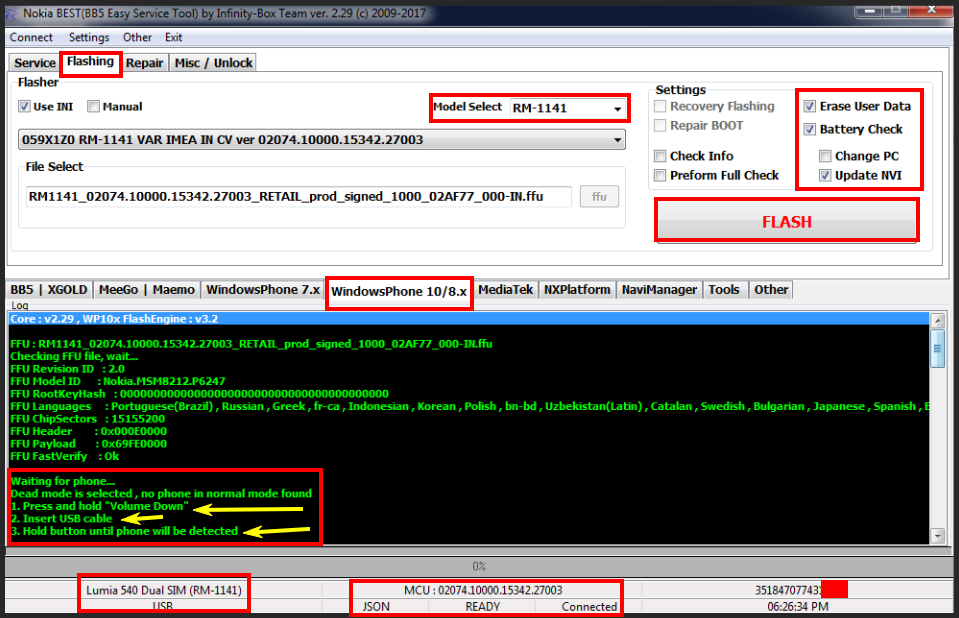Click the MCU version status field

(483, 590)
